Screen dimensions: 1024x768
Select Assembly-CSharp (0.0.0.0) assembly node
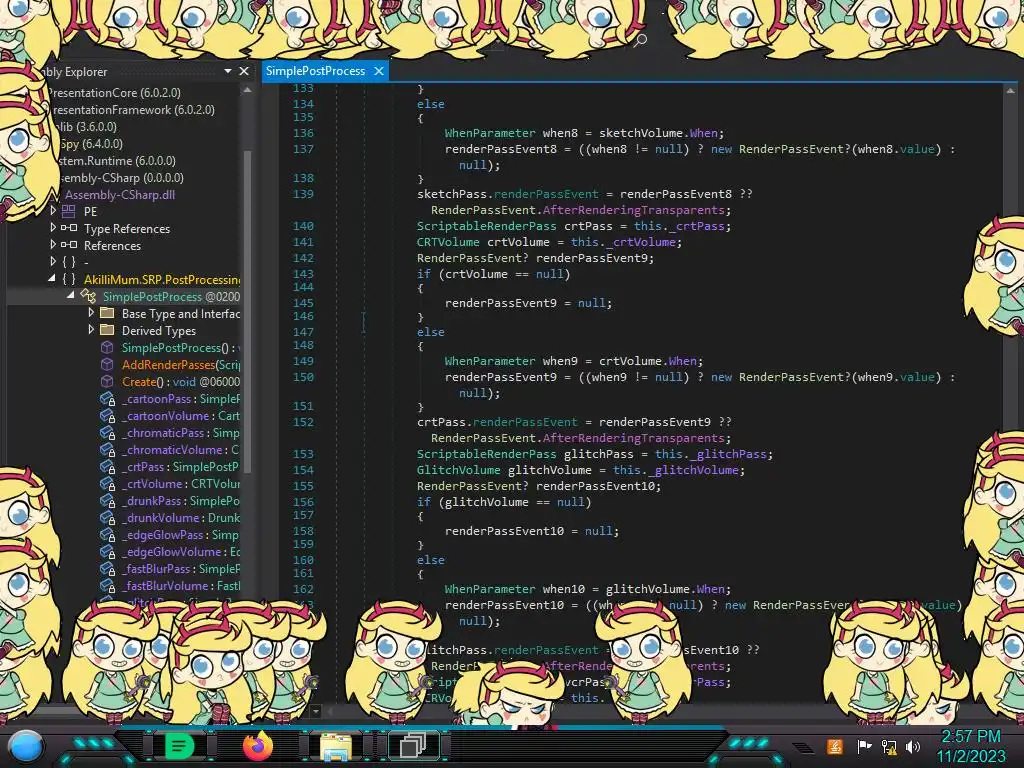[121, 178]
